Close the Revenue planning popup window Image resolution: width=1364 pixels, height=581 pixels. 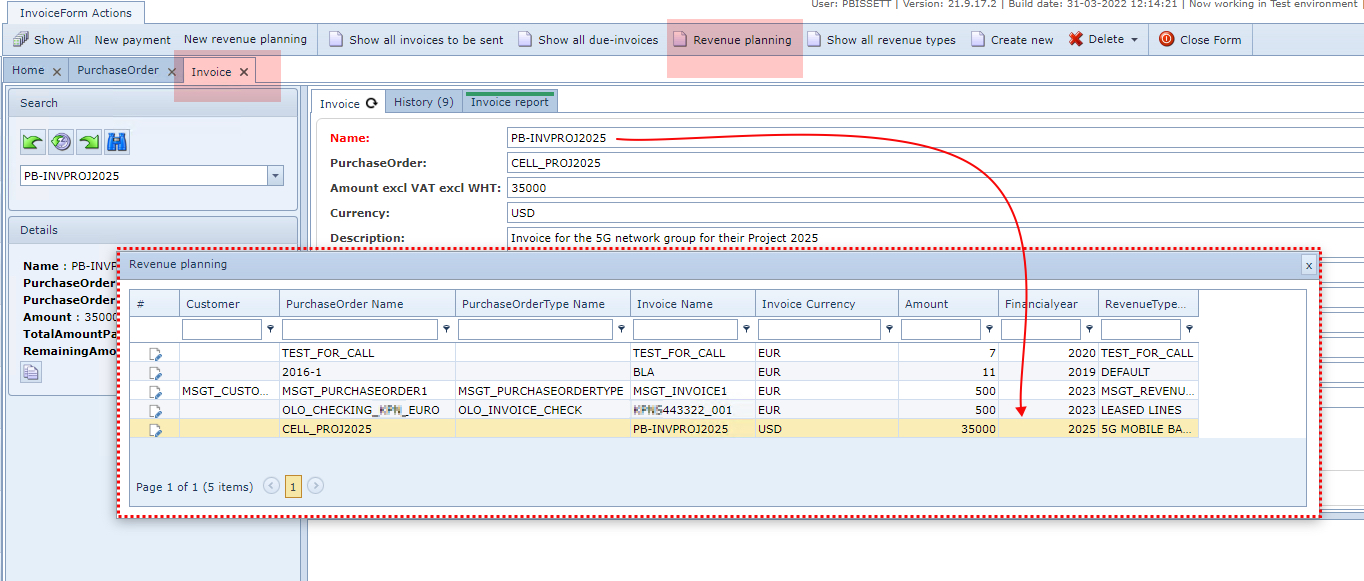[x=1308, y=265]
